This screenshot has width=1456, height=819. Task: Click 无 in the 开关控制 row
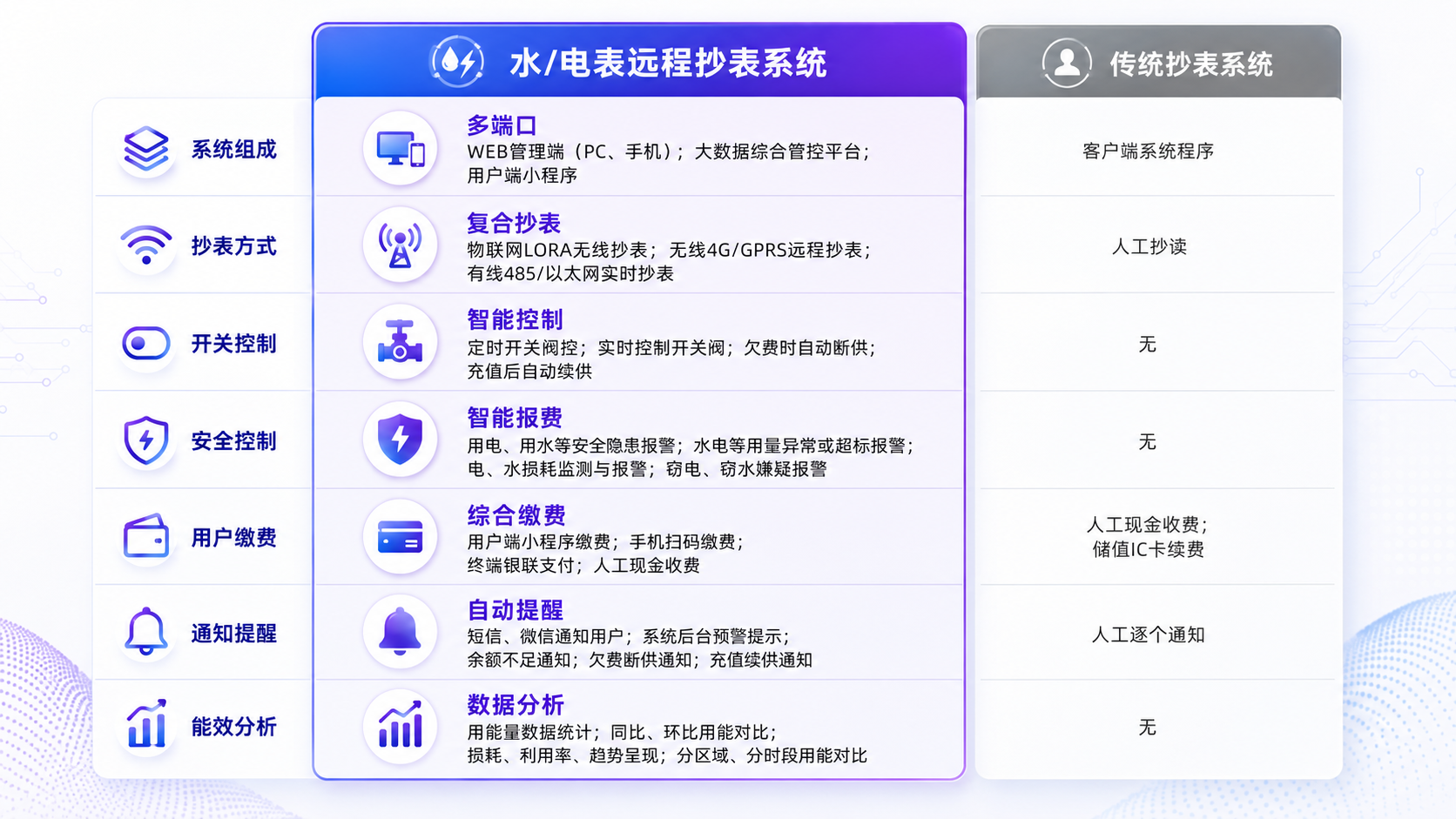pyautogui.click(x=1148, y=345)
